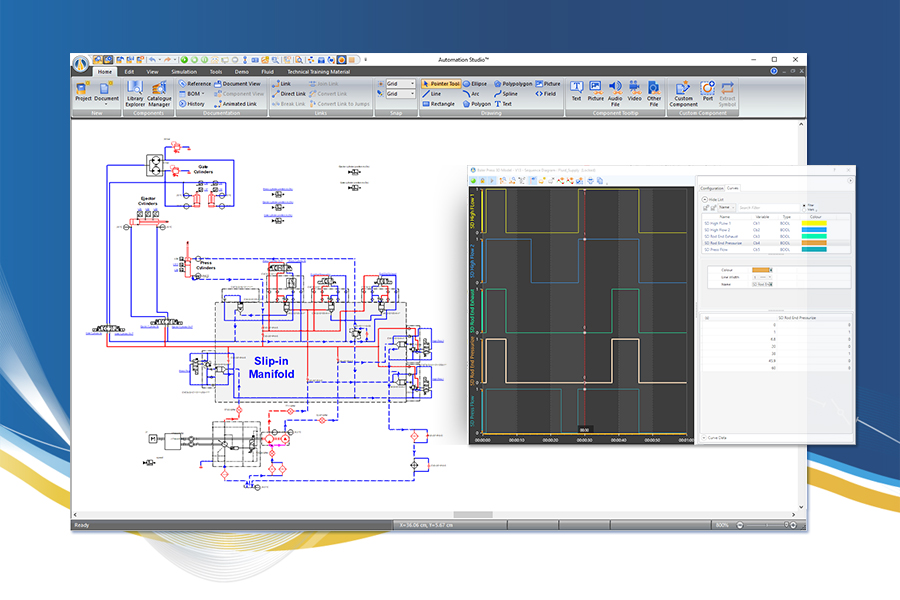Click the Automation Studio application logo button

[x=81, y=63]
